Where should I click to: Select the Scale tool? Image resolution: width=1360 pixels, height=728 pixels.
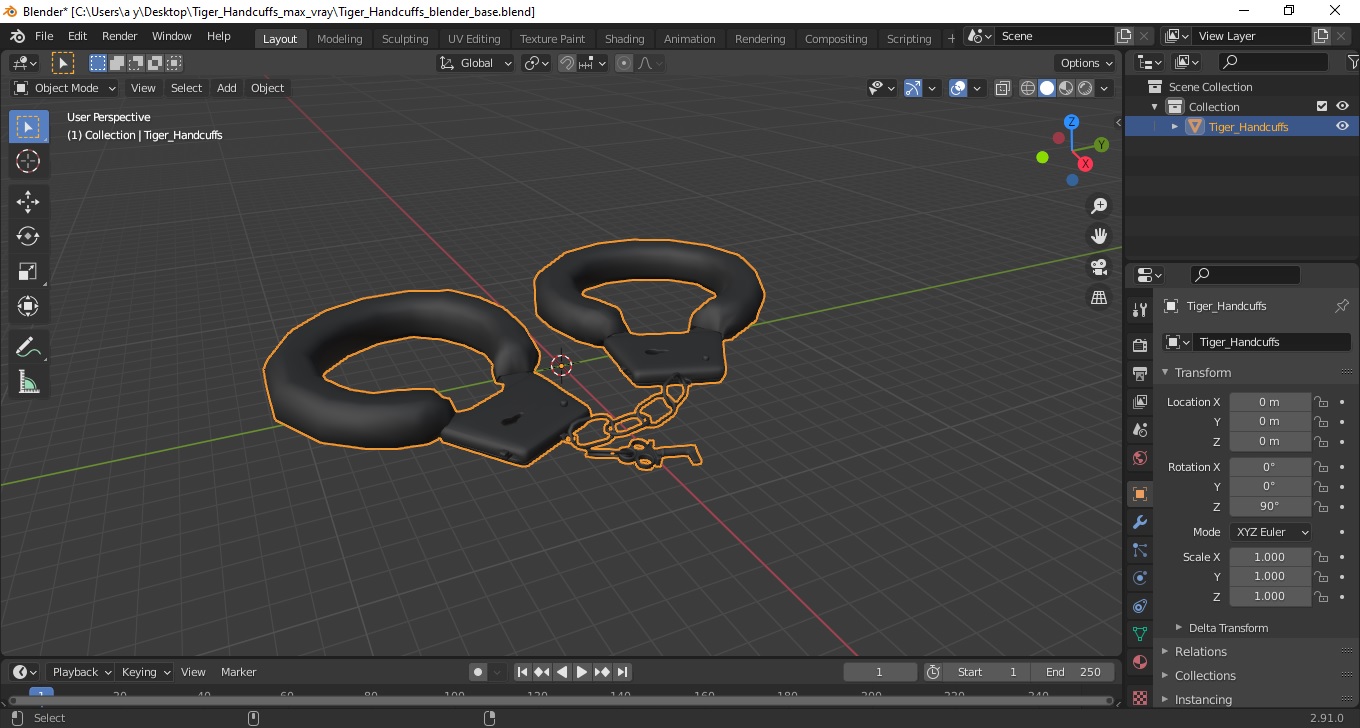(28, 271)
